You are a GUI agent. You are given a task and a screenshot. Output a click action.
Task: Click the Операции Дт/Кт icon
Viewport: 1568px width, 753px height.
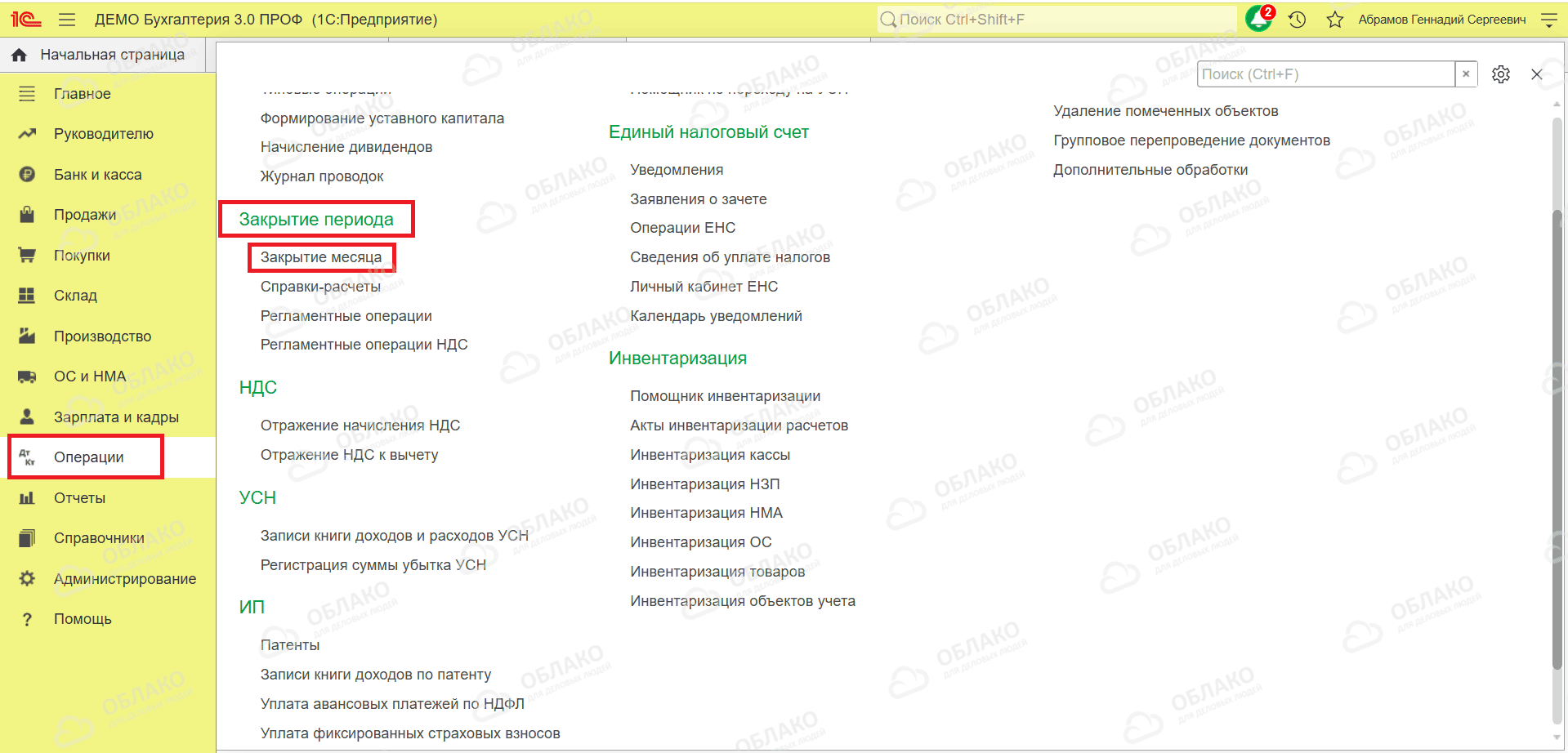27,457
